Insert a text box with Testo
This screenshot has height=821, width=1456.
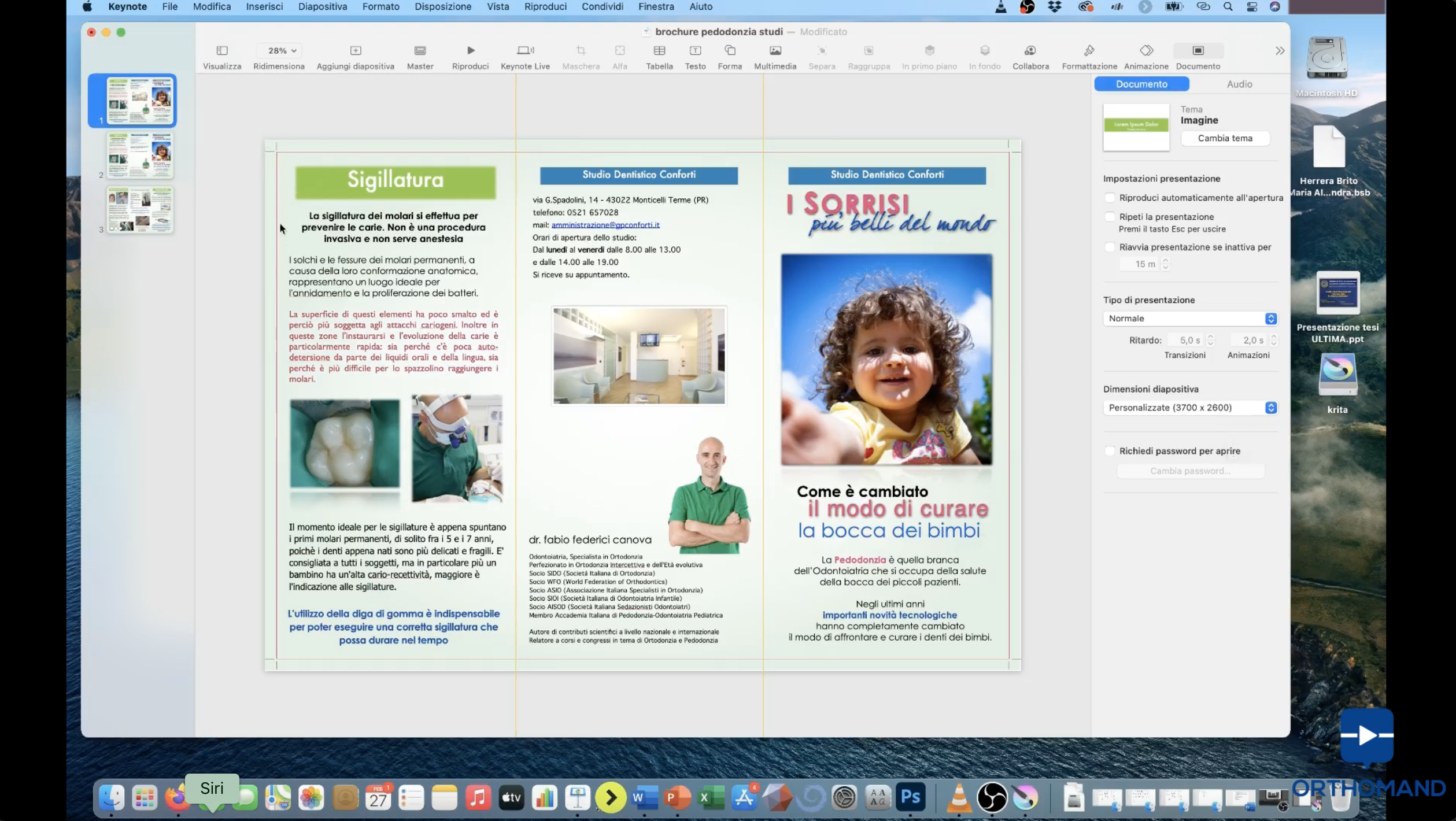tap(695, 51)
